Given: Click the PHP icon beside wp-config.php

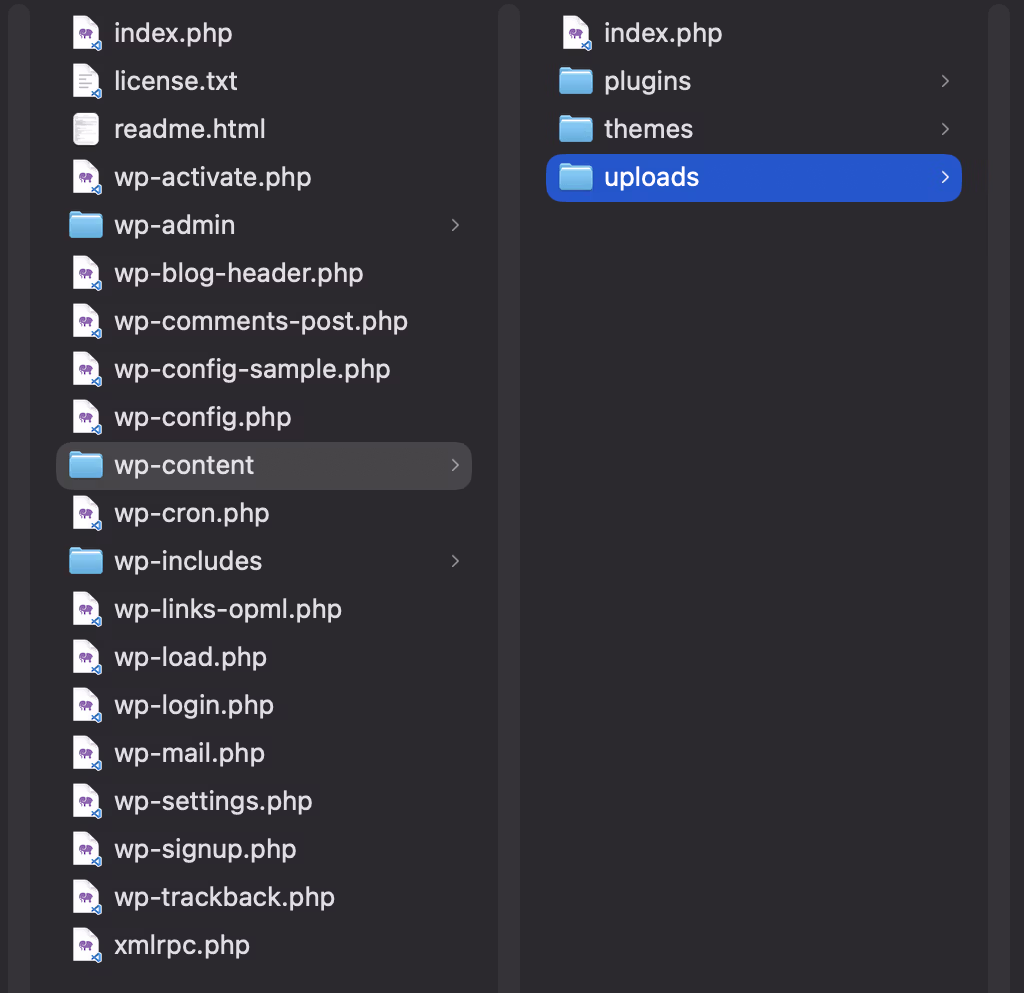Looking at the screenshot, I should (86, 417).
